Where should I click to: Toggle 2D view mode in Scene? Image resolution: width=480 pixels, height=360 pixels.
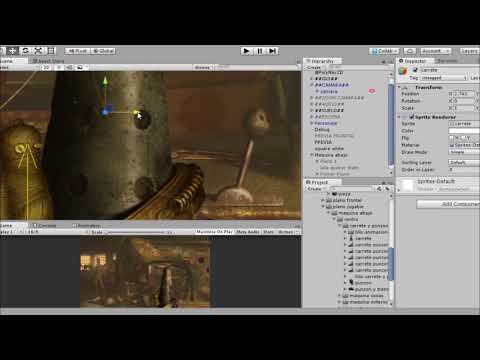coord(46,67)
